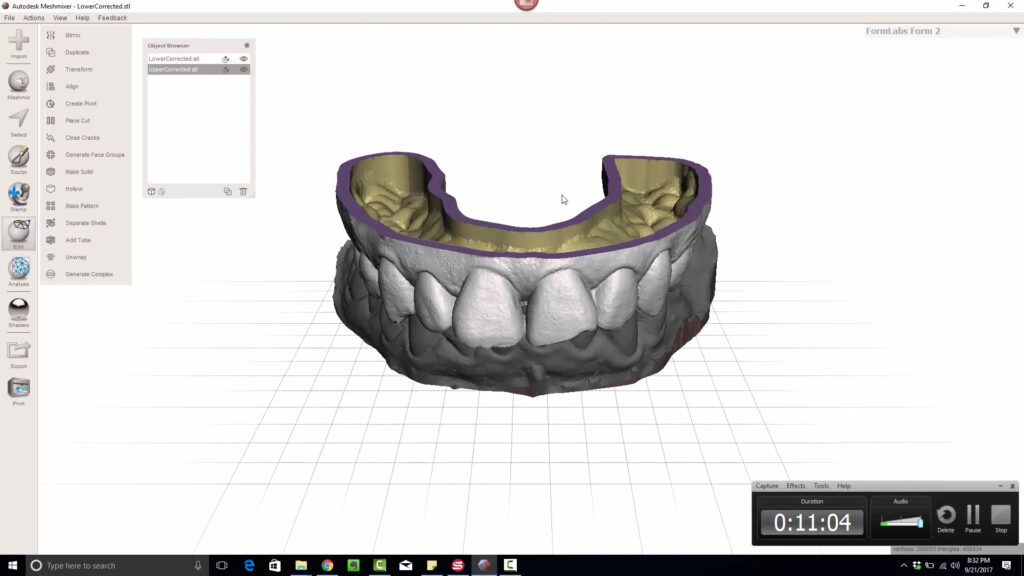Toggle visibility of UpperCorrected.stl
The width and height of the screenshot is (1024, 576).
[x=244, y=69]
